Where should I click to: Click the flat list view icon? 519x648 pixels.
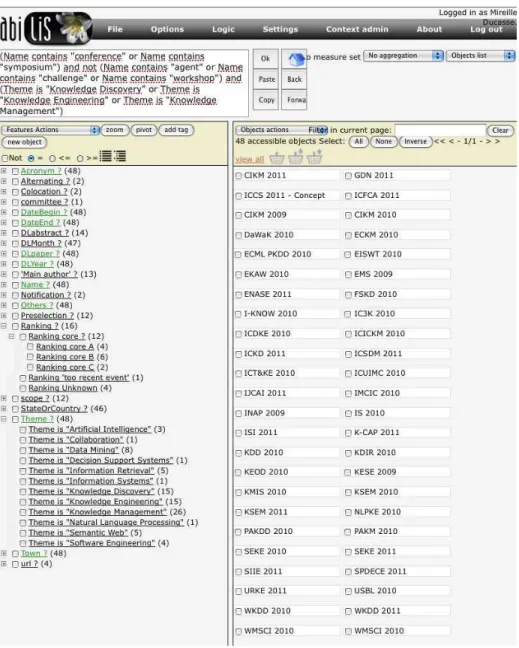coord(106,156)
